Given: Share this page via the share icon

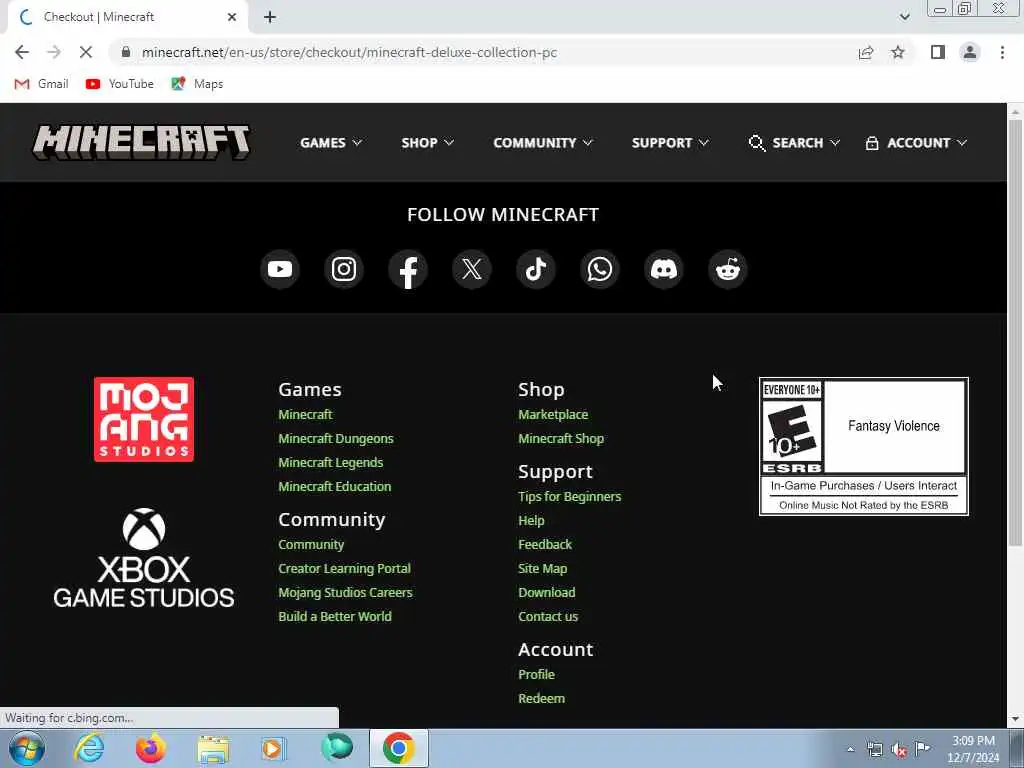Looking at the screenshot, I should [x=866, y=52].
